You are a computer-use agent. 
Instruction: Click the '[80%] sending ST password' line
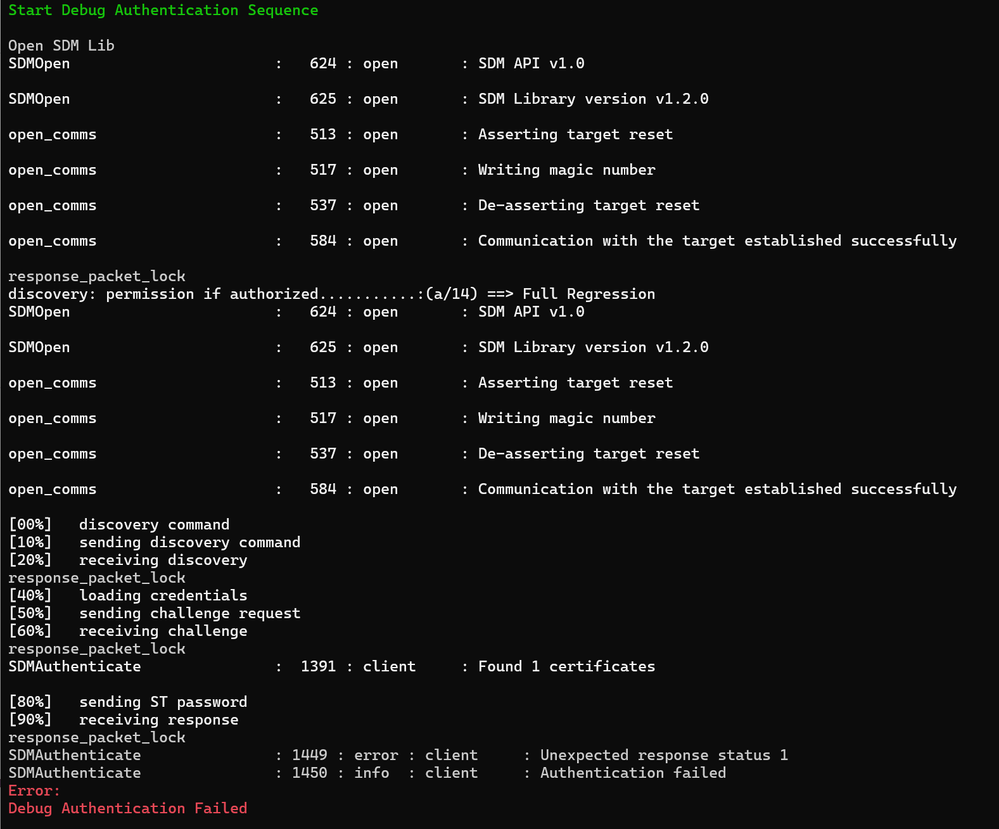point(127,702)
